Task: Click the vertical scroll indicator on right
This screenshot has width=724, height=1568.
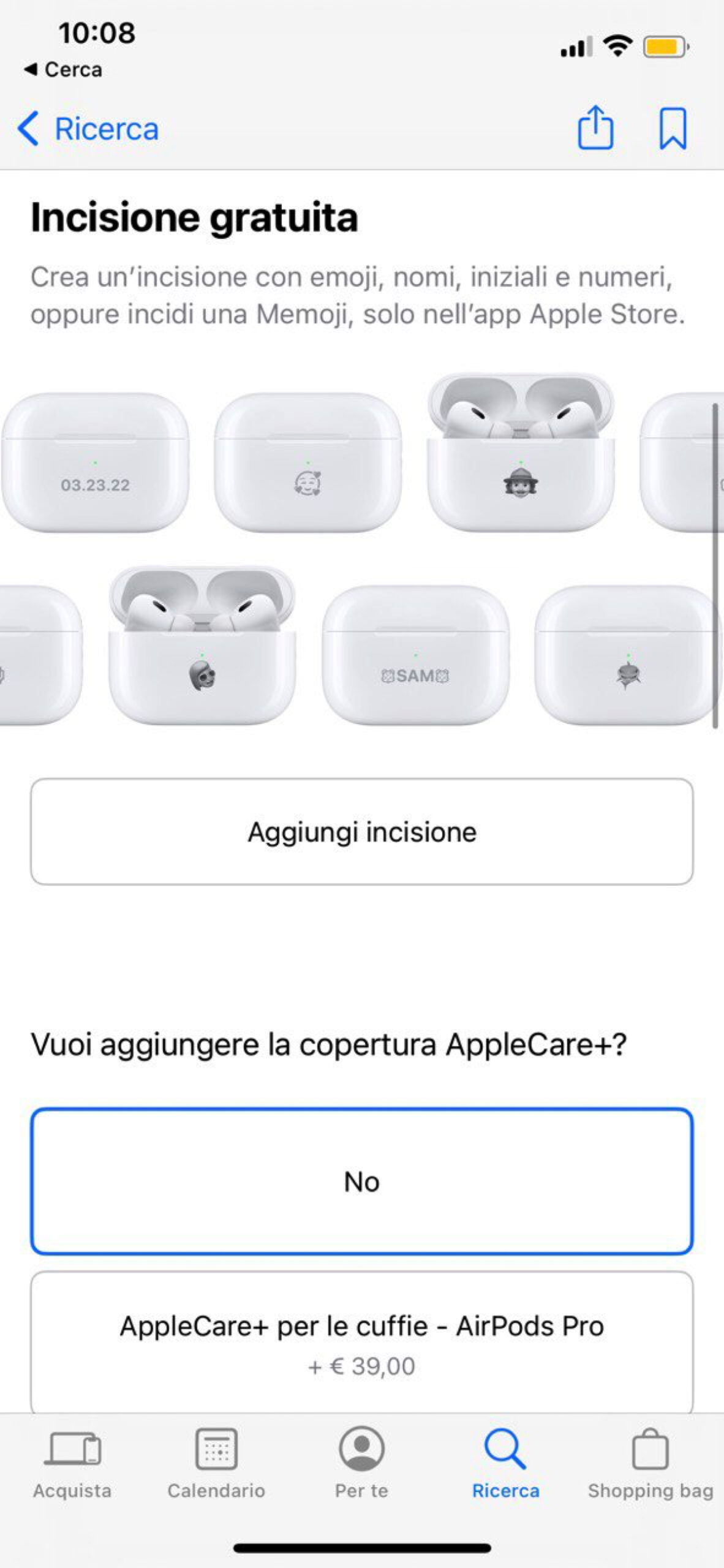Action: click(715, 566)
